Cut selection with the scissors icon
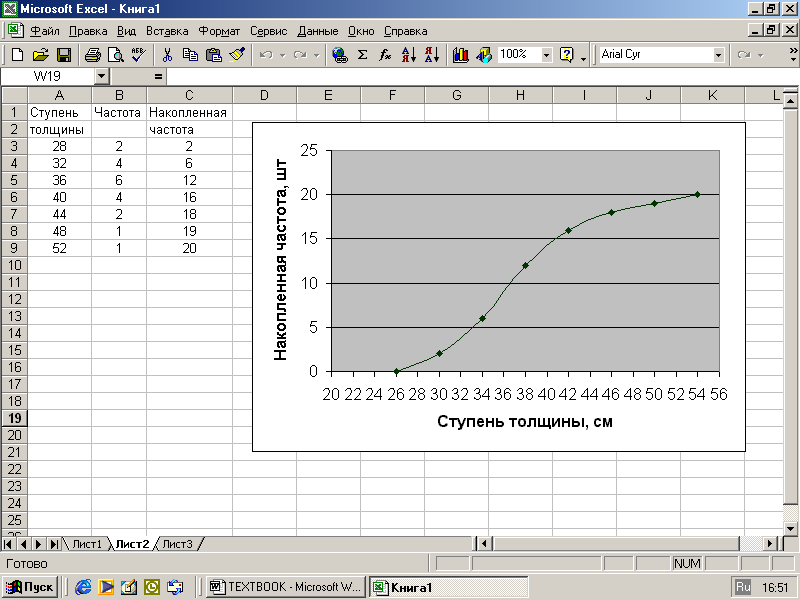Screen dimensions: 800x600 [x=167, y=55]
